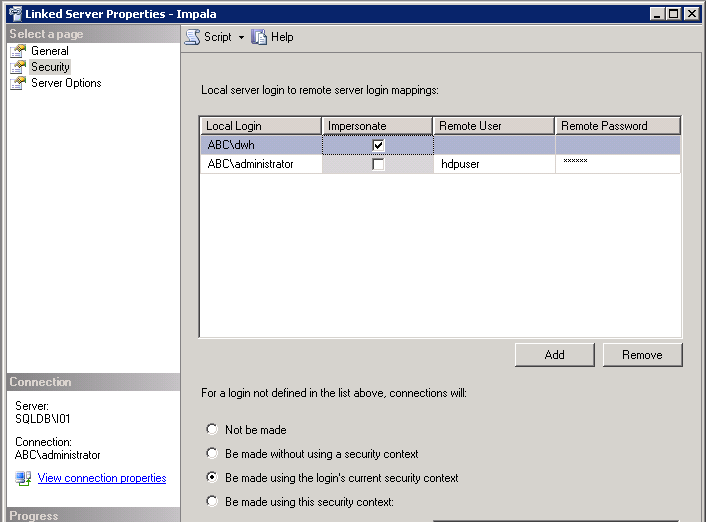Click the Local Login column header
The height and width of the screenshot is (522, 706).
(260, 126)
